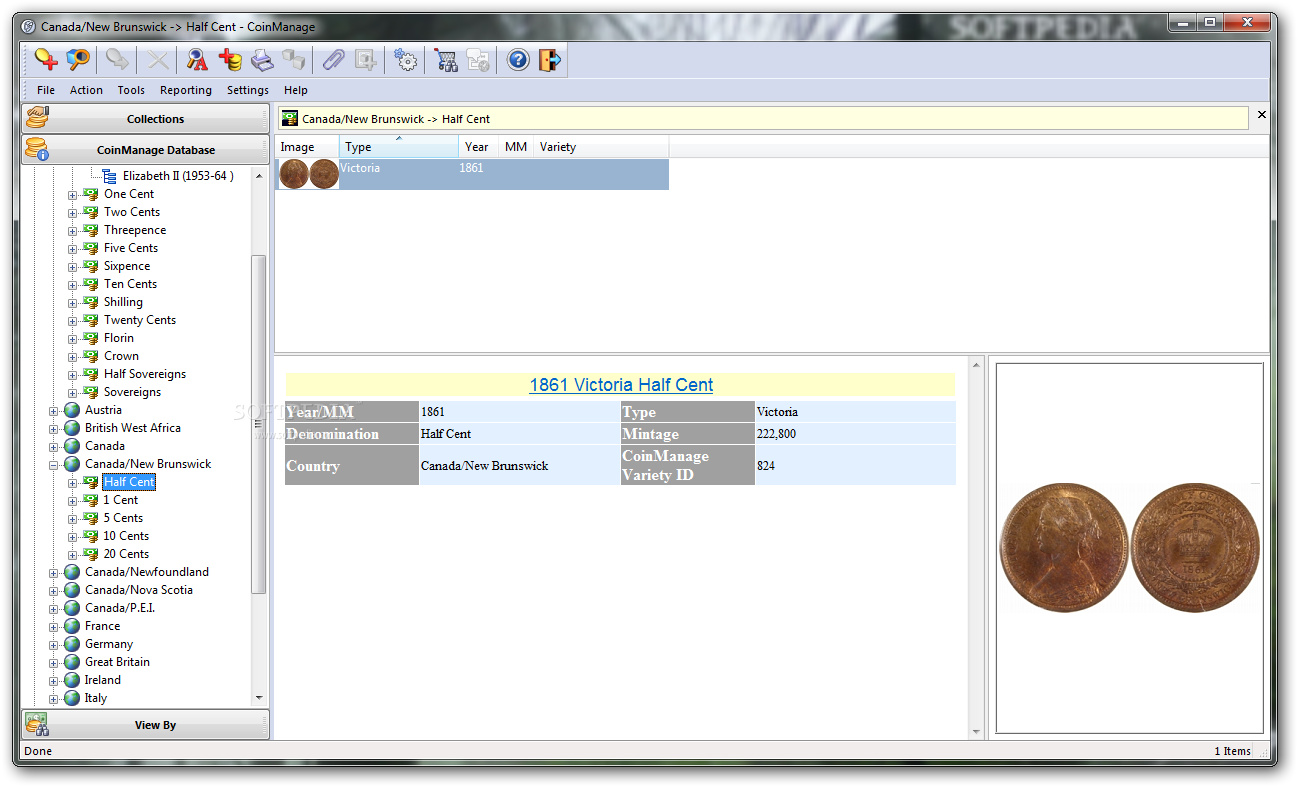Open the Tools menu
Image resolution: width=1298 pixels, height=787 pixels.
(x=131, y=90)
